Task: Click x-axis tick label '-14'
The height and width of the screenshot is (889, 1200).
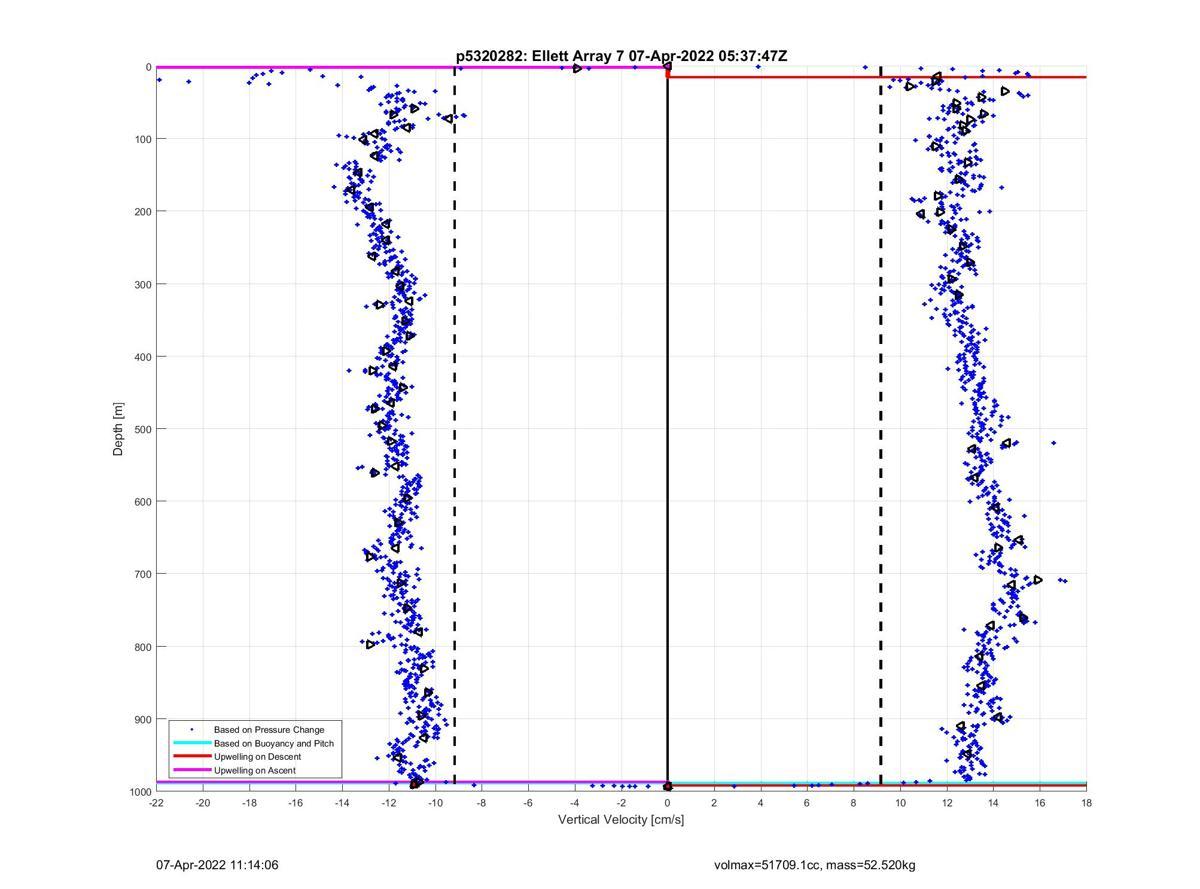Action: [342, 802]
